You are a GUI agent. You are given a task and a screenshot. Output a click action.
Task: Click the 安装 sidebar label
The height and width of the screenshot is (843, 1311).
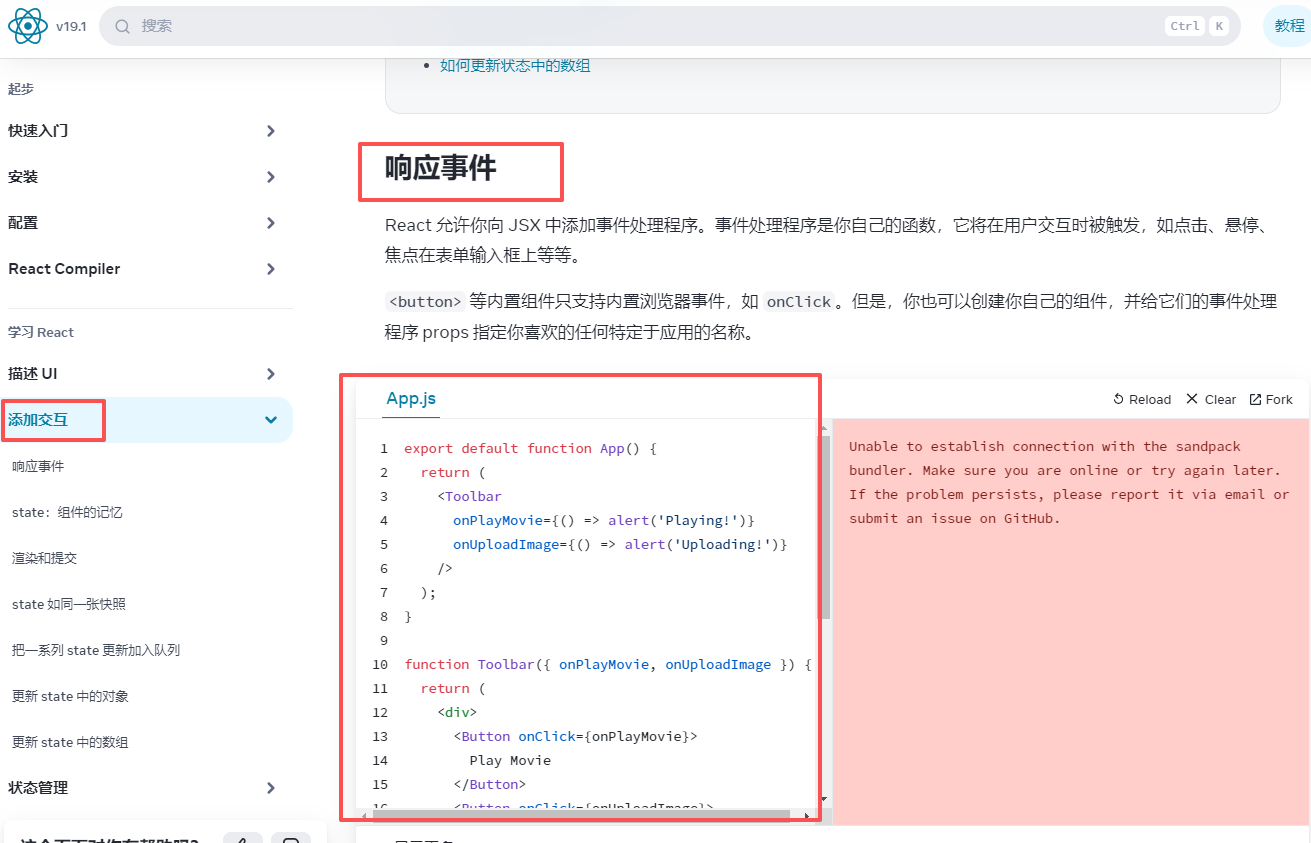23,177
